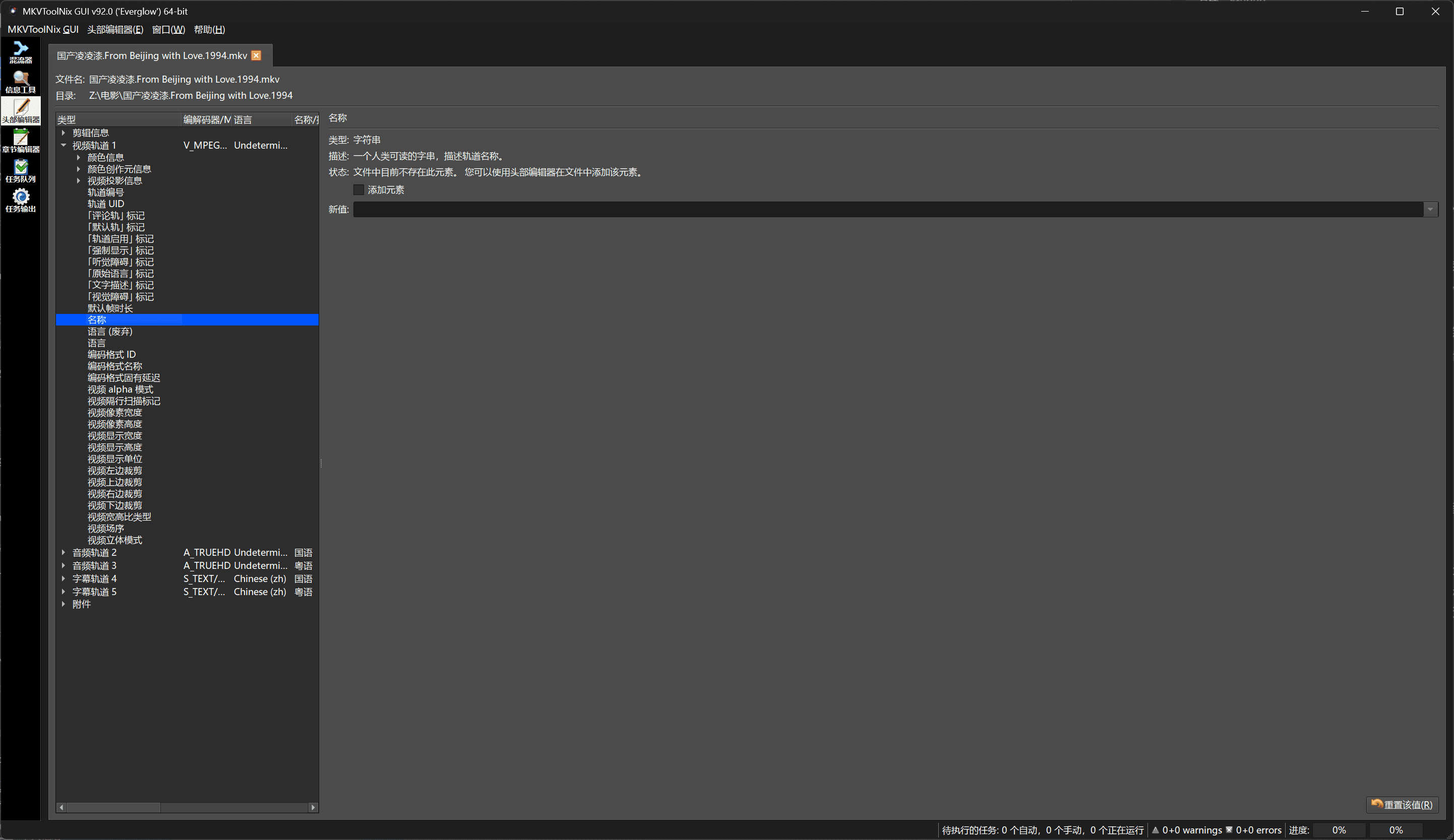Open the 帮助(H) menu

[x=209, y=29]
